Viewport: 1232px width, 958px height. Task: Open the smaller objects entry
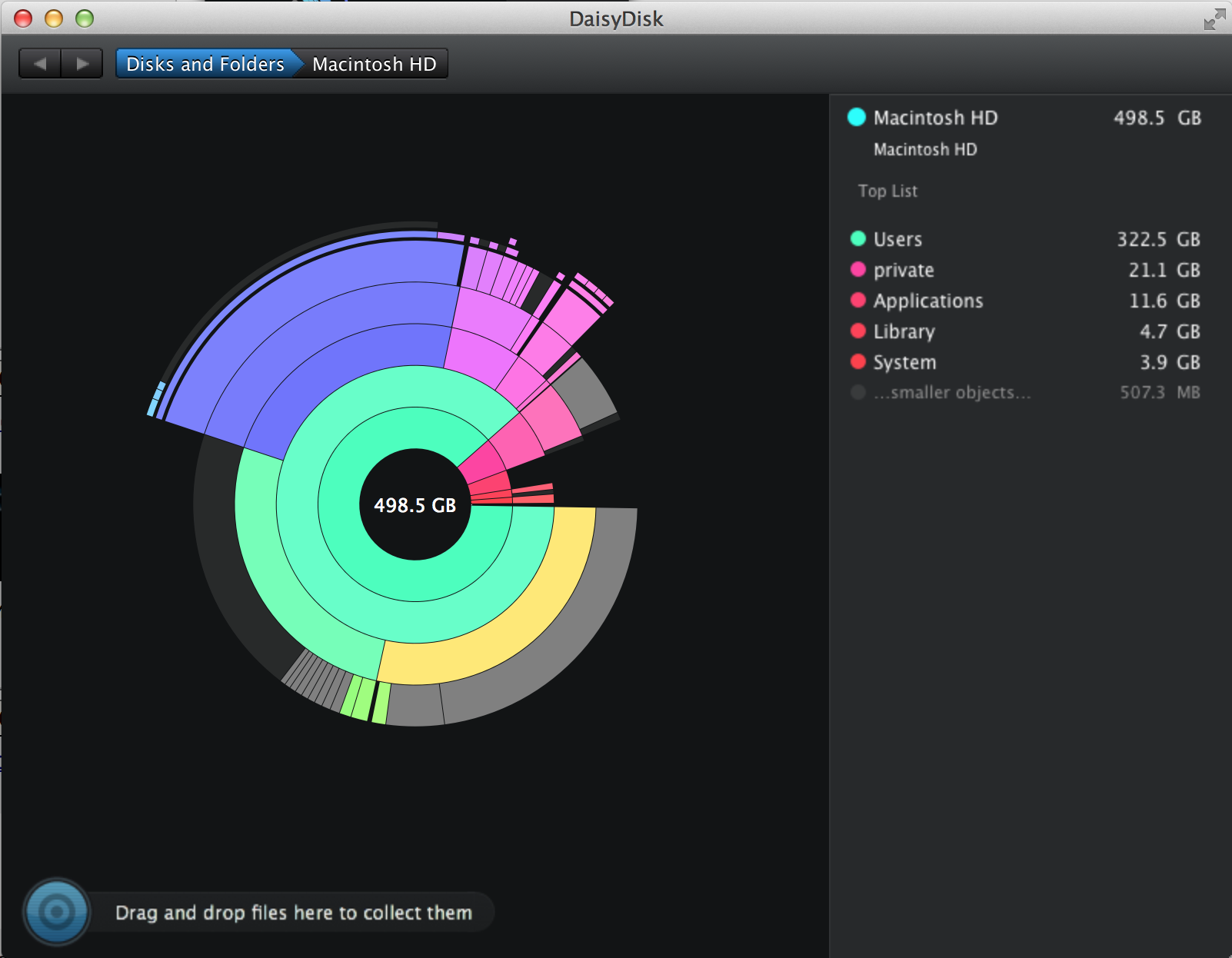tap(1025, 392)
